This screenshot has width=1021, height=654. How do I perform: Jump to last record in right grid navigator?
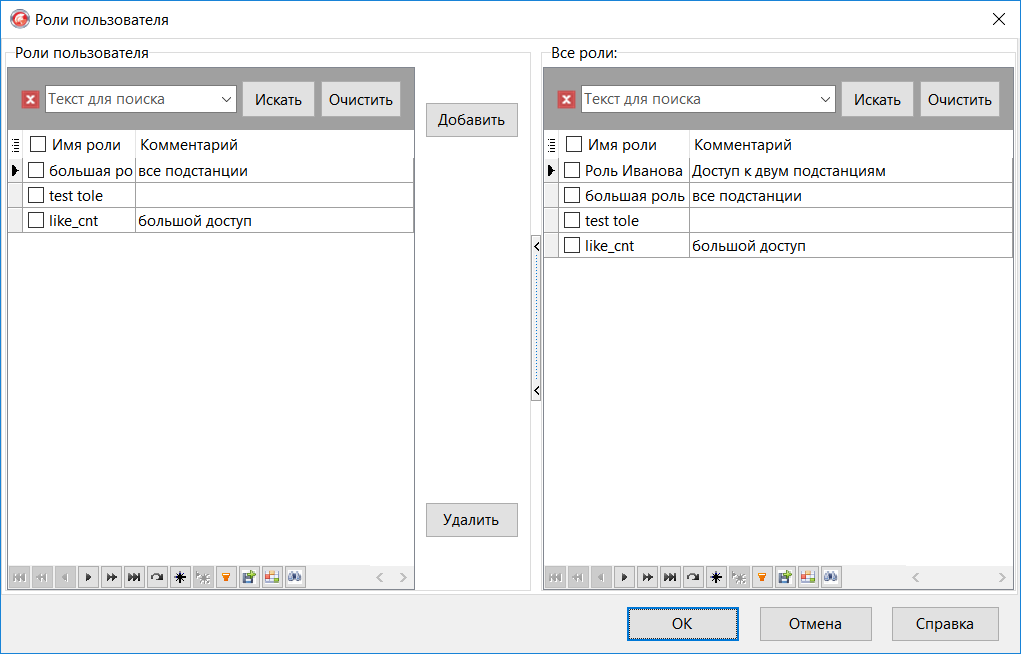[670, 577]
